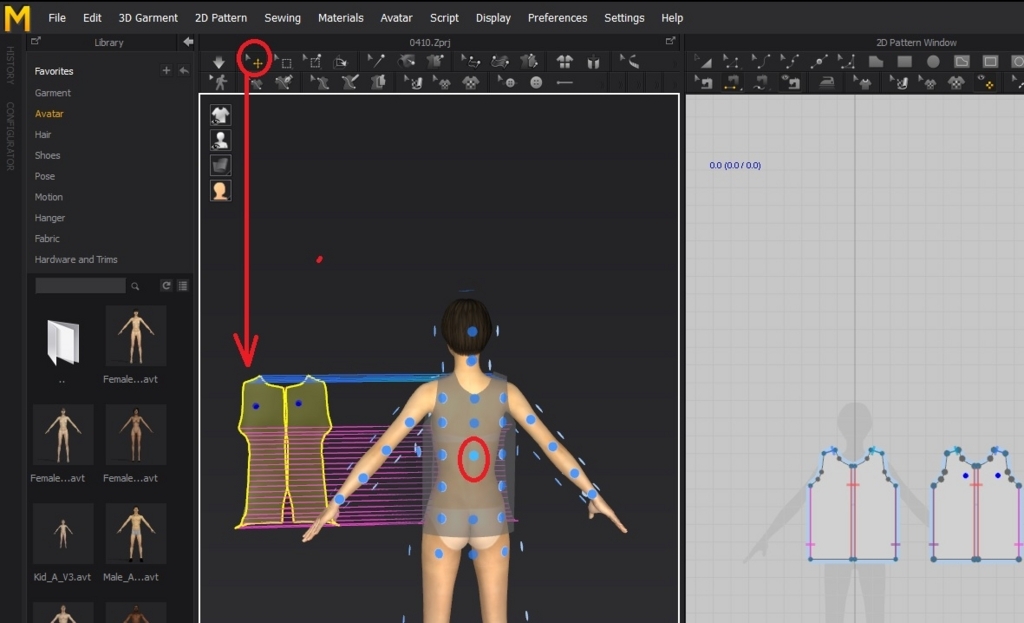Pop out the Library panel
Screen dimensions: 1024x623
click(36, 41)
